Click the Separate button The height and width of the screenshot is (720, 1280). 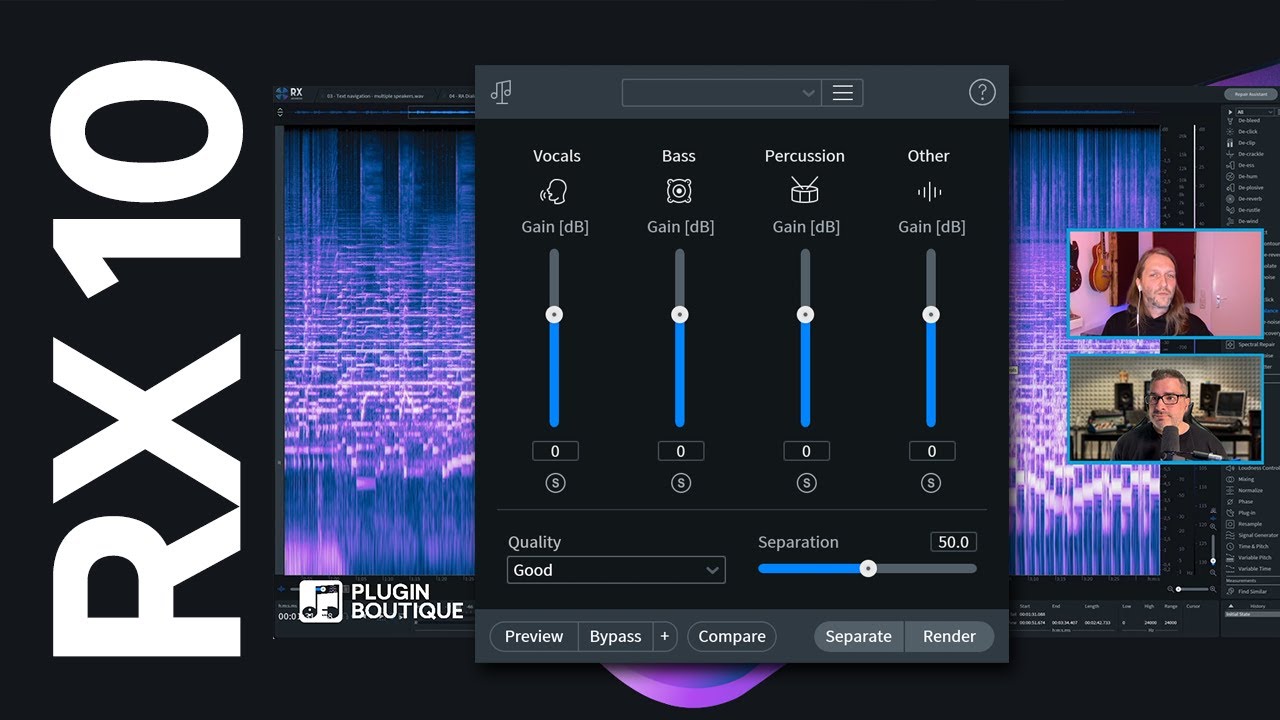tap(858, 636)
